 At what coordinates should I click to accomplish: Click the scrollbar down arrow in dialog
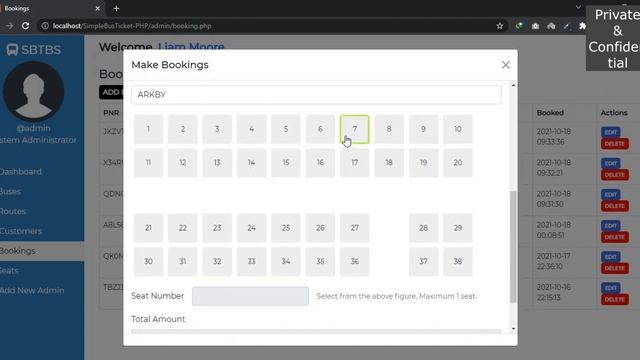[513, 329]
